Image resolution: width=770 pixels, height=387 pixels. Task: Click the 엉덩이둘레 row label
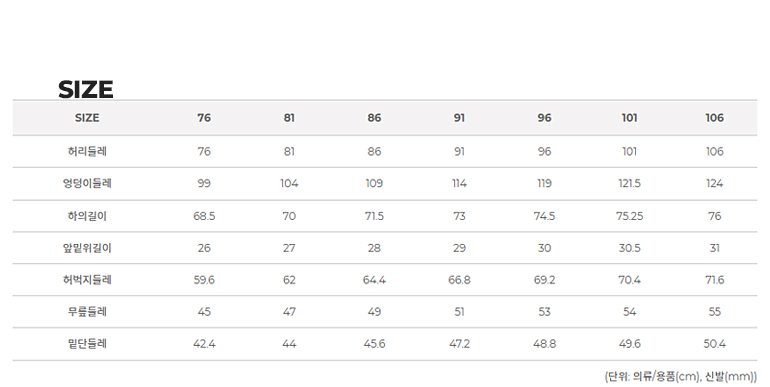87,183
